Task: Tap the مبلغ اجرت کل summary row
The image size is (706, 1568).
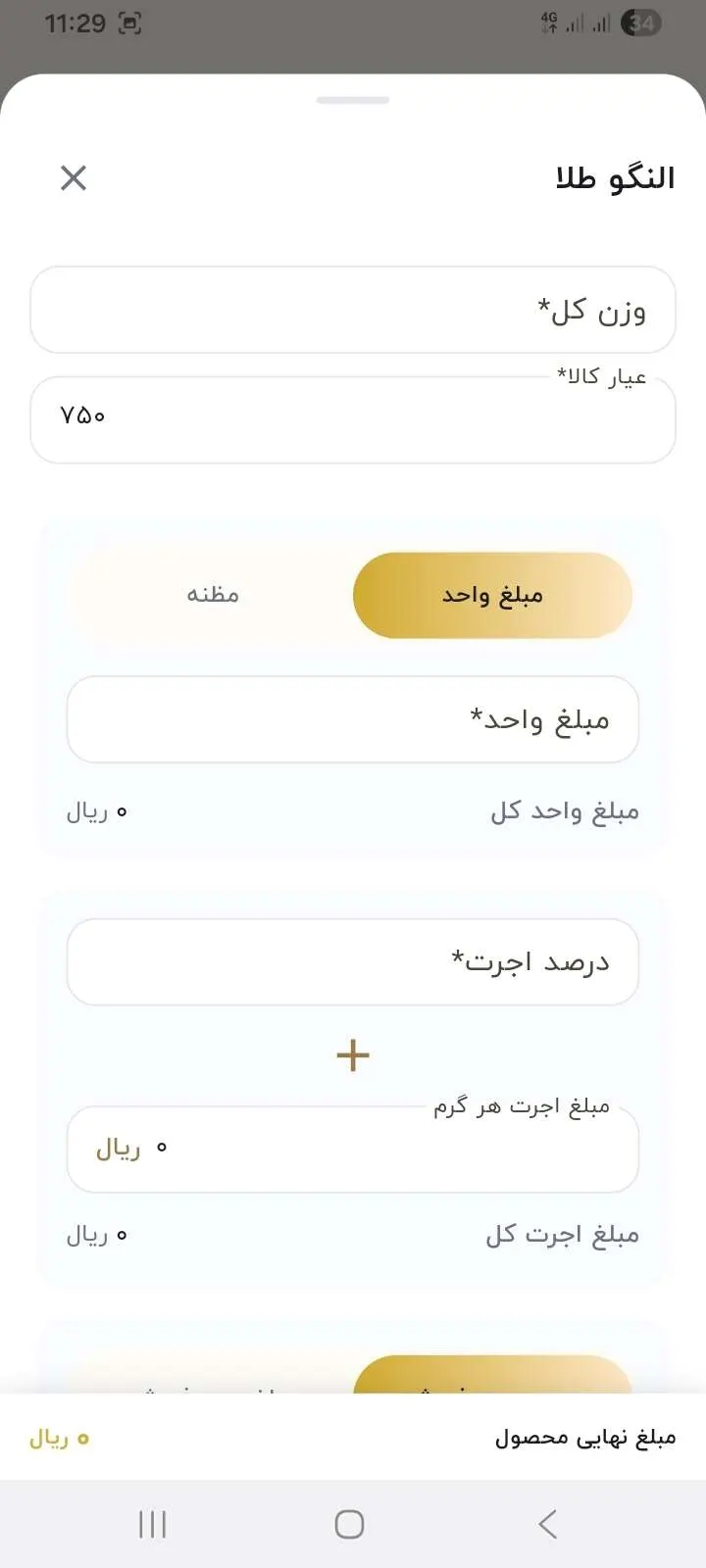Action: 353,1235
